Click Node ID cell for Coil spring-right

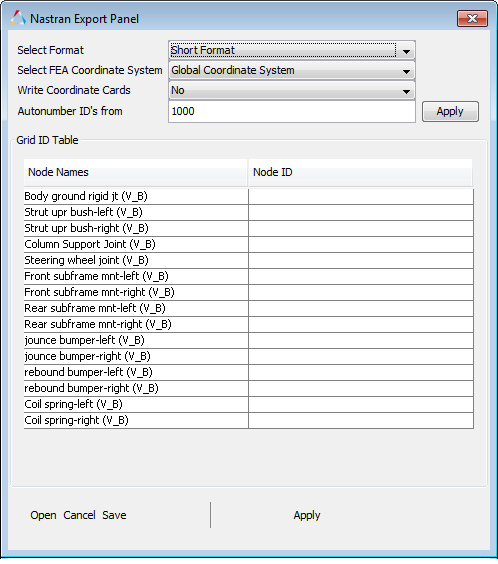coord(361,420)
